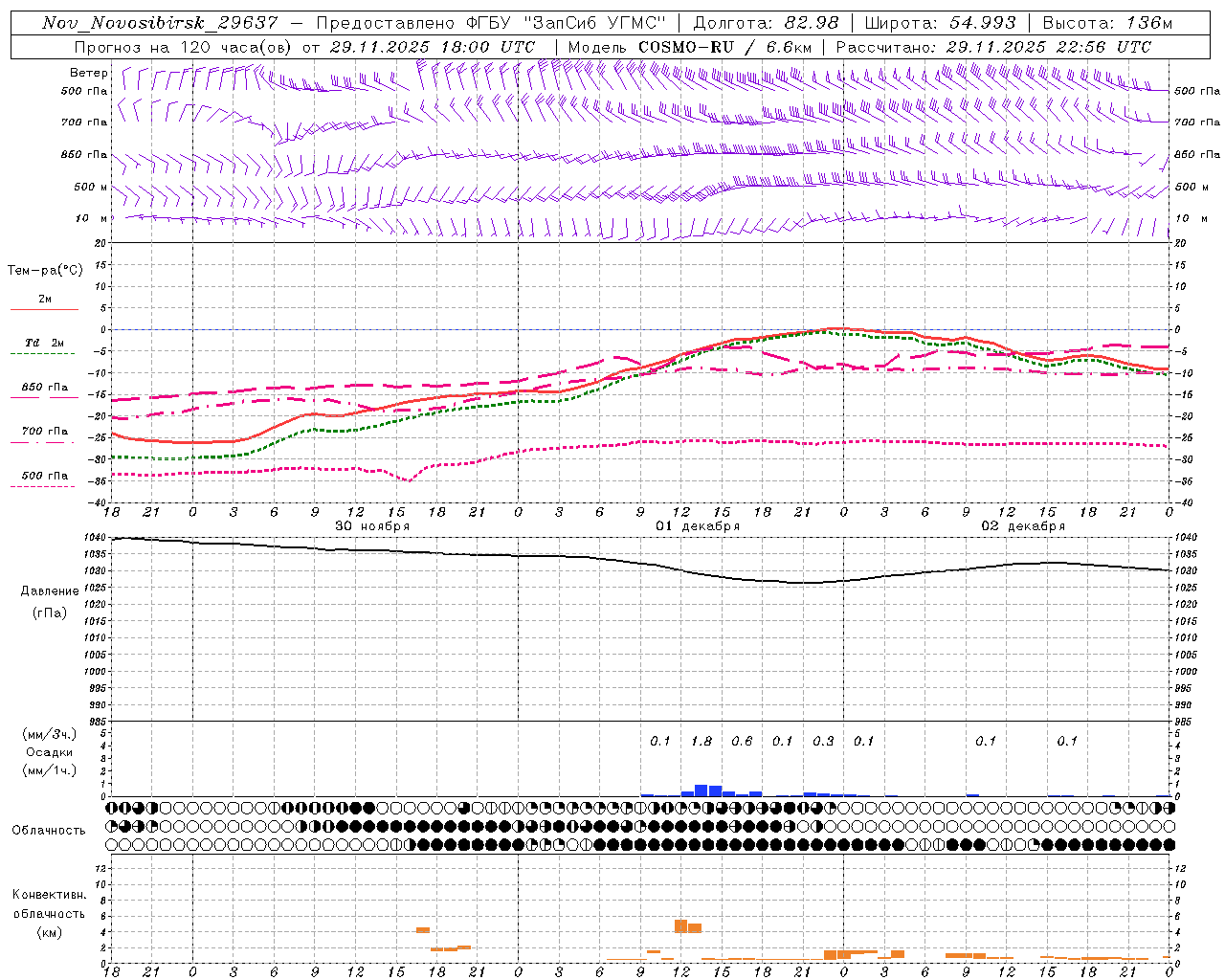Click the latitude value Широта: 54.993
Screen dimensions: 1225x980
[940, 23]
